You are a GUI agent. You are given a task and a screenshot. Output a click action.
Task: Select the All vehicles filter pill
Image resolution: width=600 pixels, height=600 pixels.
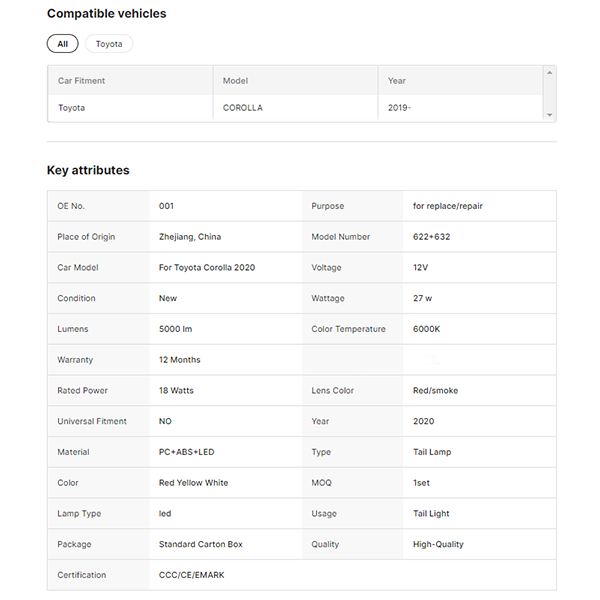pyautogui.click(x=62, y=44)
